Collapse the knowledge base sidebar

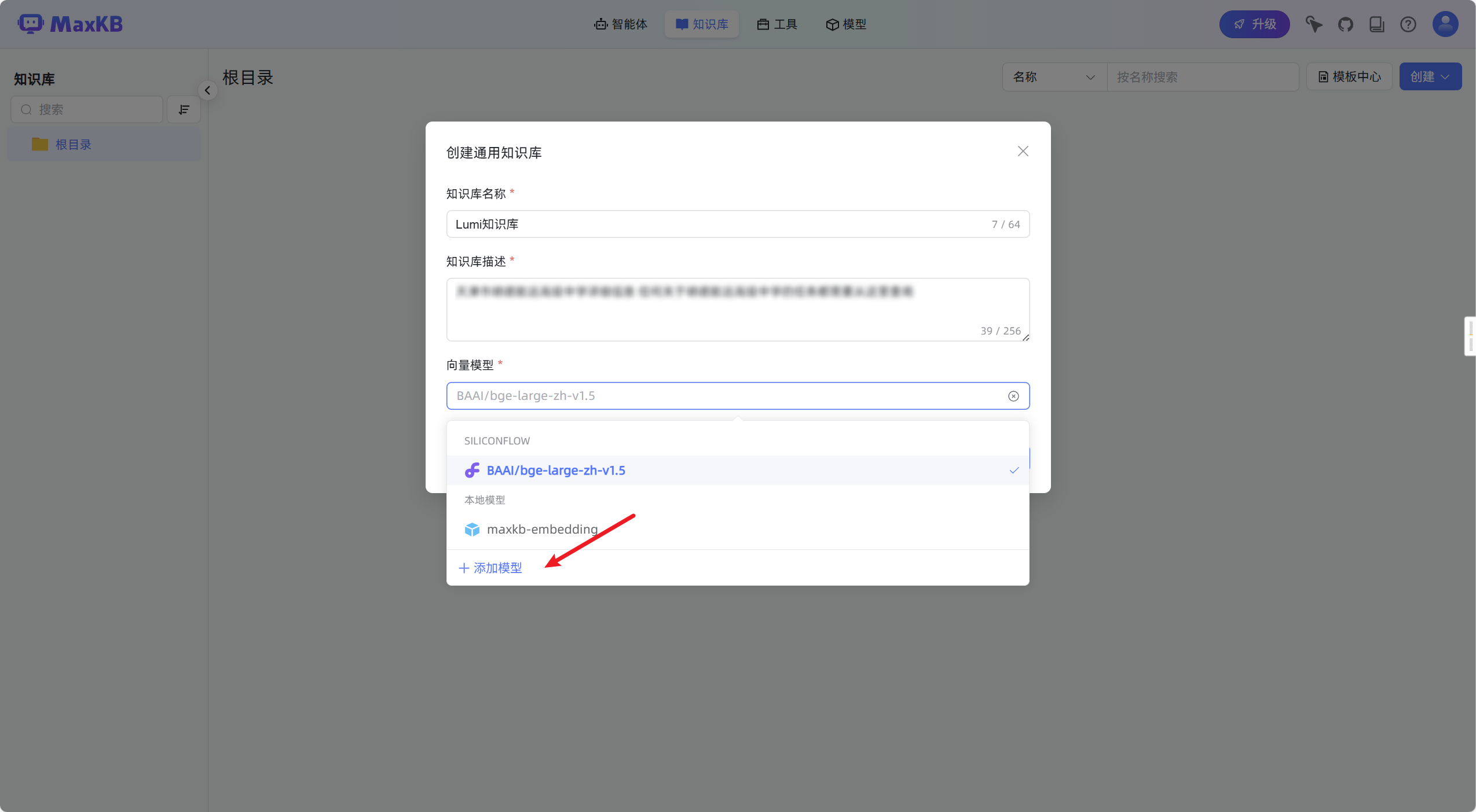point(207,90)
